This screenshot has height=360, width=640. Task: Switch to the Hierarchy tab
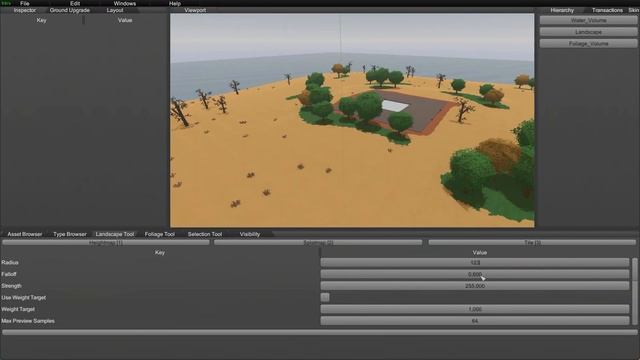point(562,10)
